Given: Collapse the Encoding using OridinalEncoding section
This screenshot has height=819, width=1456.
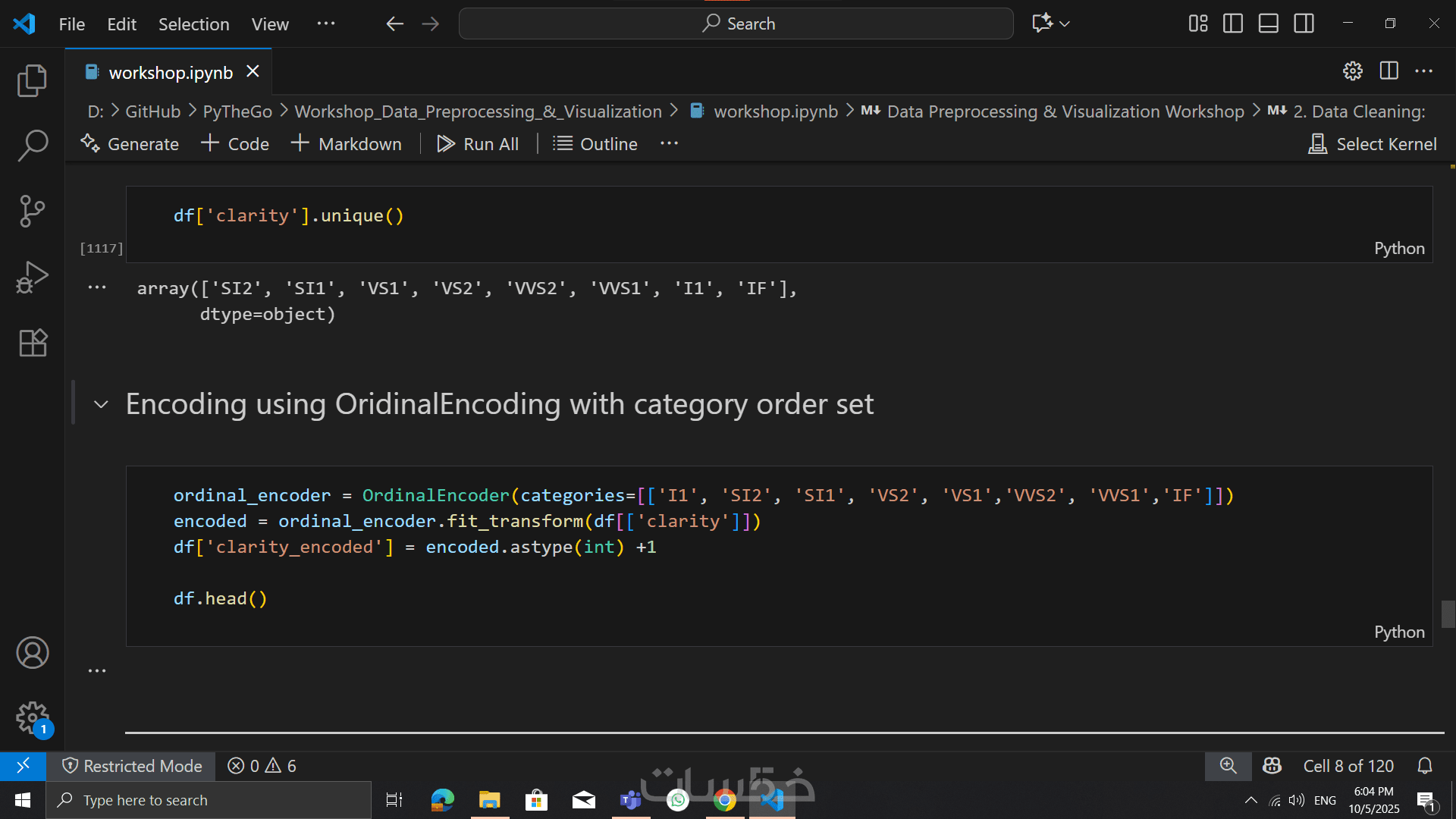Looking at the screenshot, I should [101, 404].
